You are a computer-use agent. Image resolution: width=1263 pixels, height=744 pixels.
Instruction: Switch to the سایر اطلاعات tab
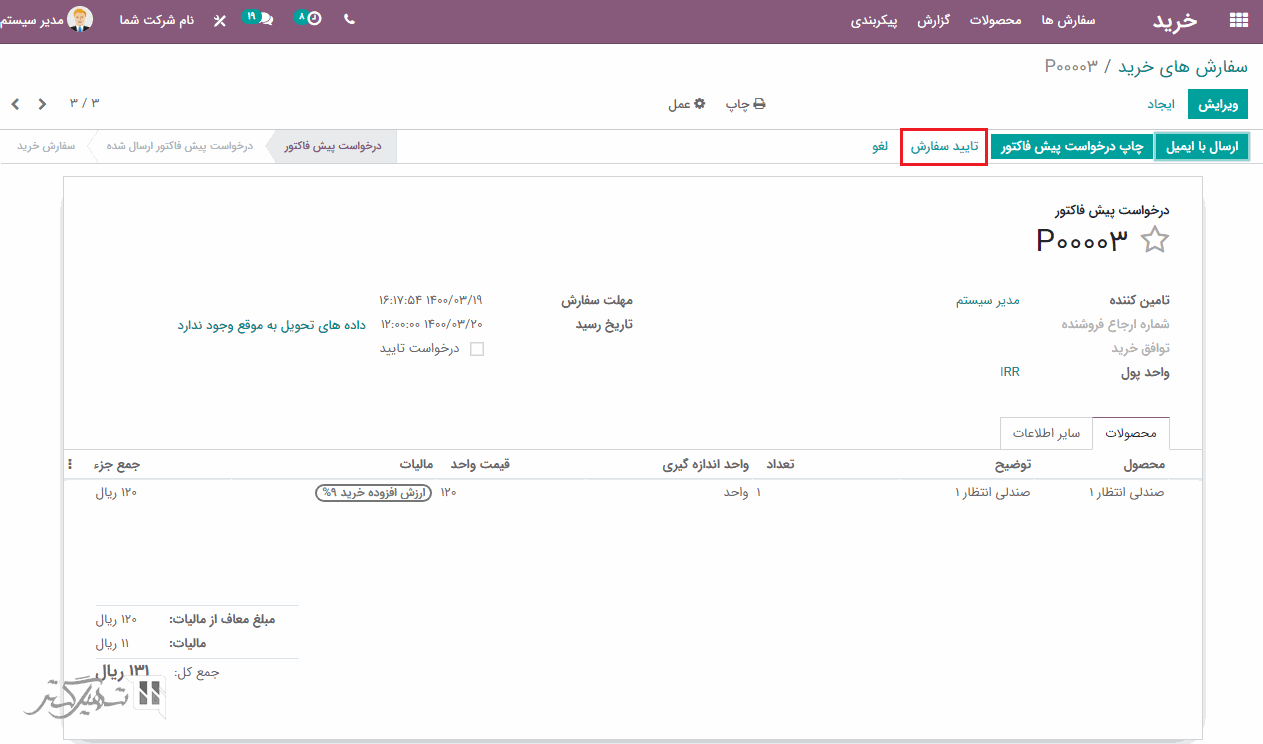(1046, 433)
